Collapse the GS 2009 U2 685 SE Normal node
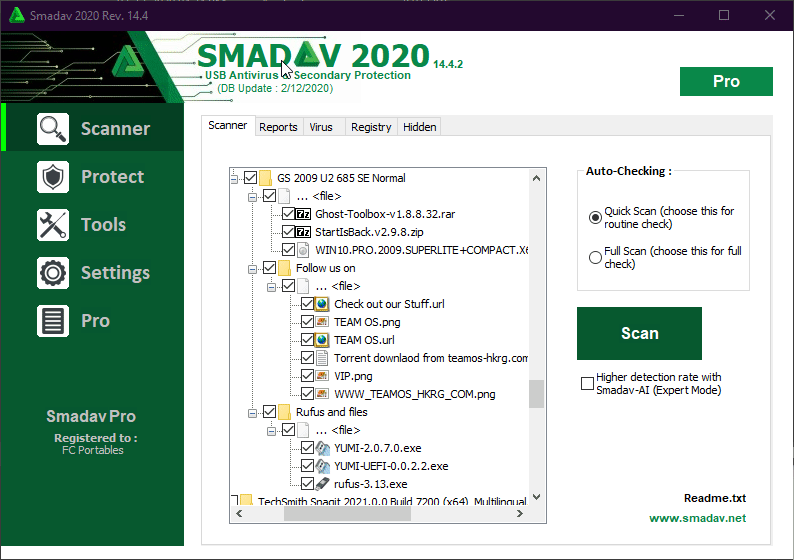Viewport: 794px width, 560px height. [234, 179]
